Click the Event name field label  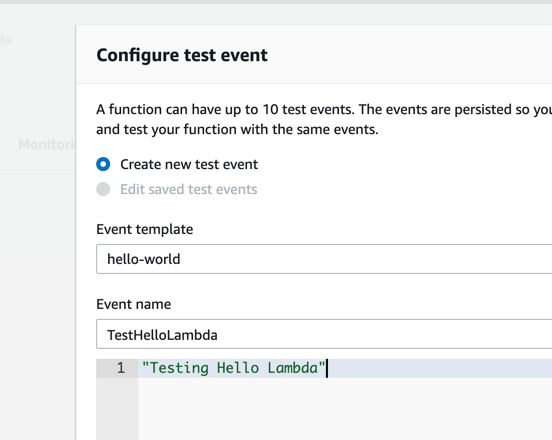point(134,304)
